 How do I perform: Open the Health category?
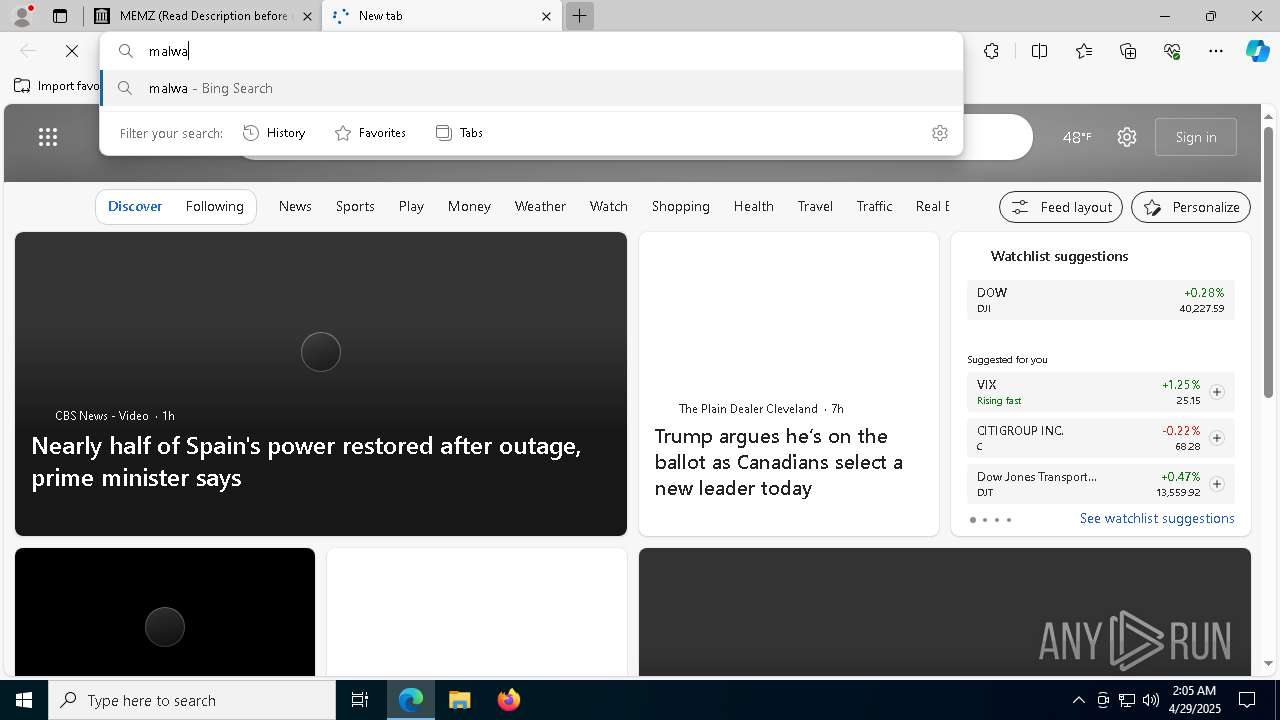[753, 206]
